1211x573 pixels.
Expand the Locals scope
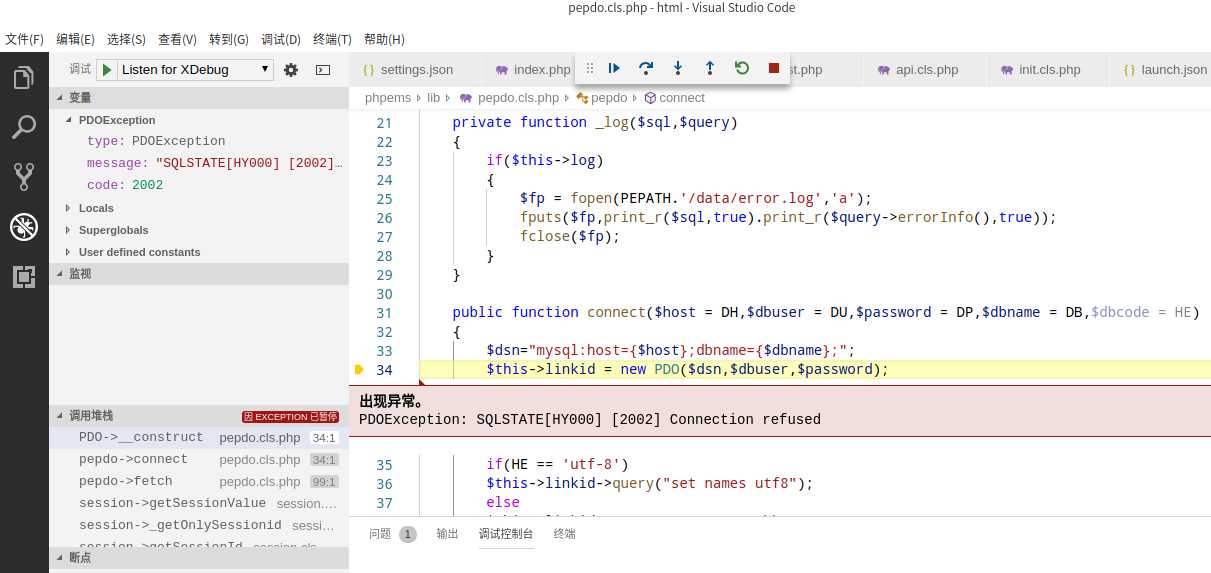point(199,208)
